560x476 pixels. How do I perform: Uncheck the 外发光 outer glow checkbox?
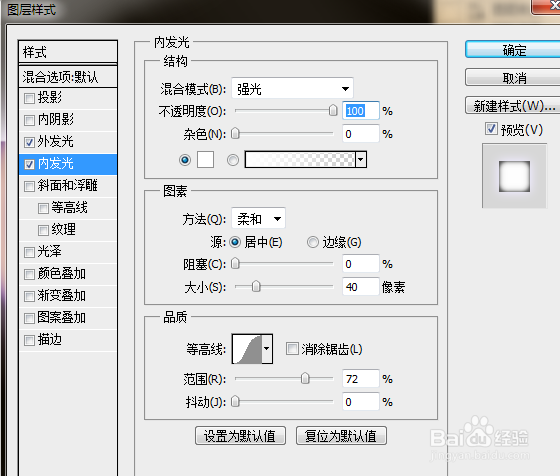point(29,142)
